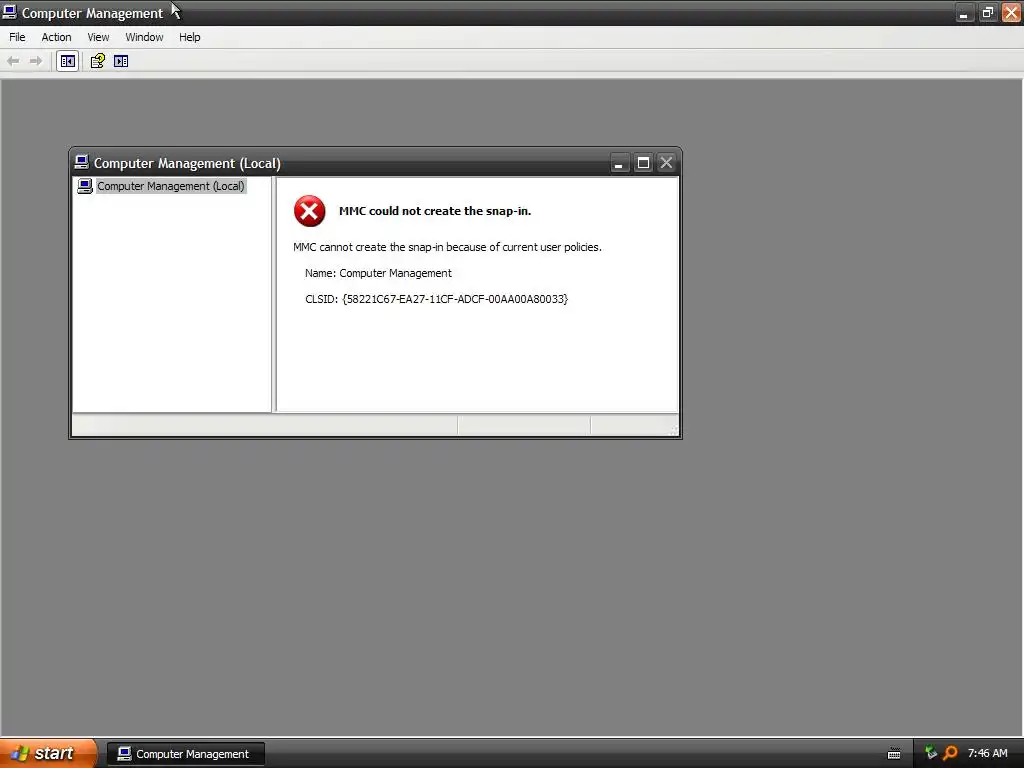Click the inner window's title bar computer icon
Screen dimensions: 1024x768
coord(82,162)
